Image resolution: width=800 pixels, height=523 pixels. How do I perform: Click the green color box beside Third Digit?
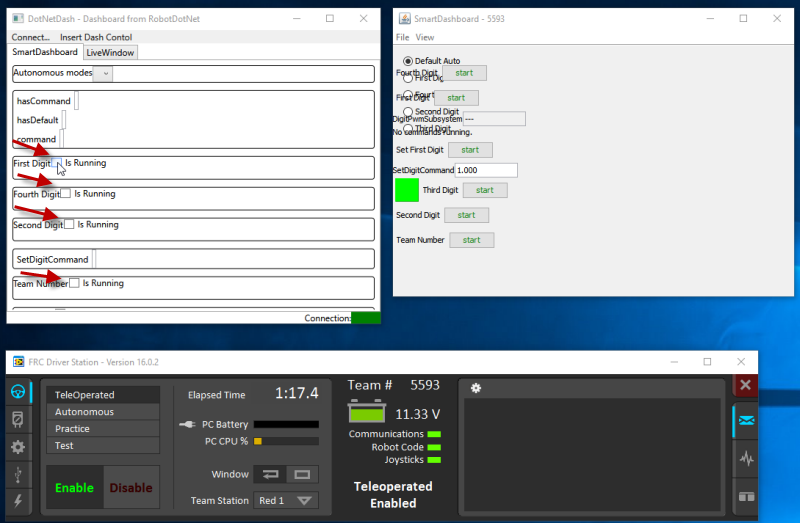click(407, 190)
